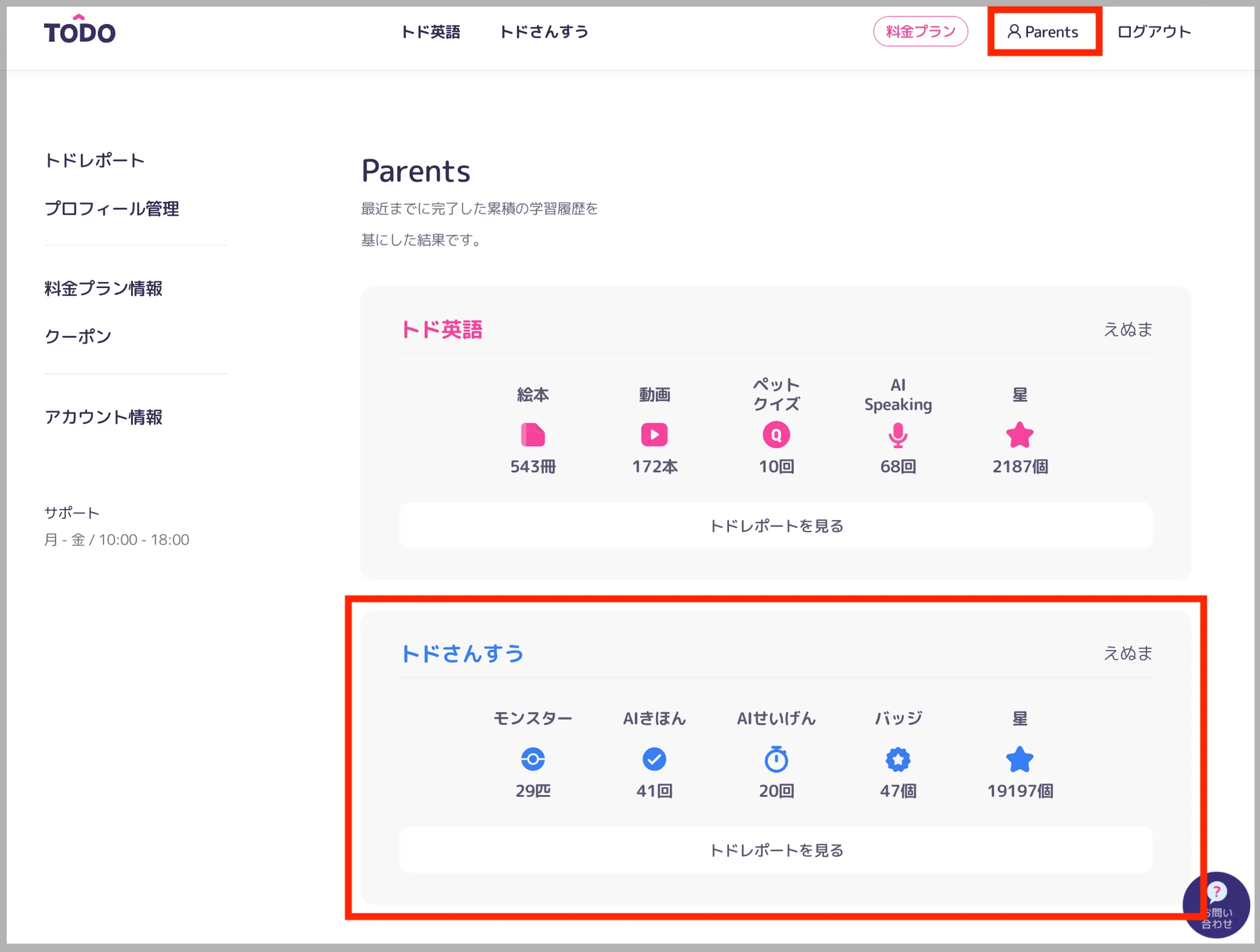Click the pet quiz Q icon

pyautogui.click(x=776, y=434)
